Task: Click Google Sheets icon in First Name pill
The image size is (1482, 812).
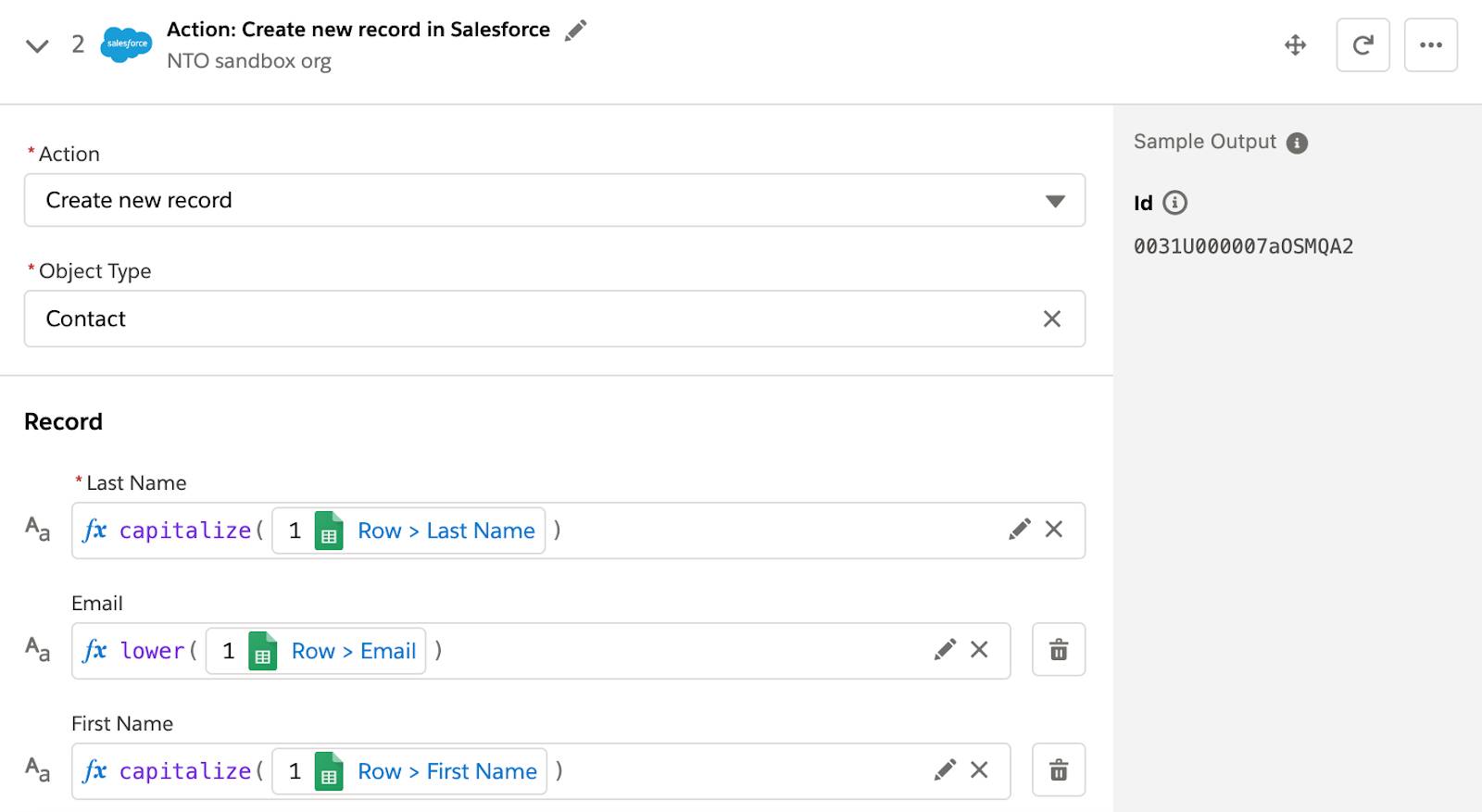Action: (x=329, y=771)
